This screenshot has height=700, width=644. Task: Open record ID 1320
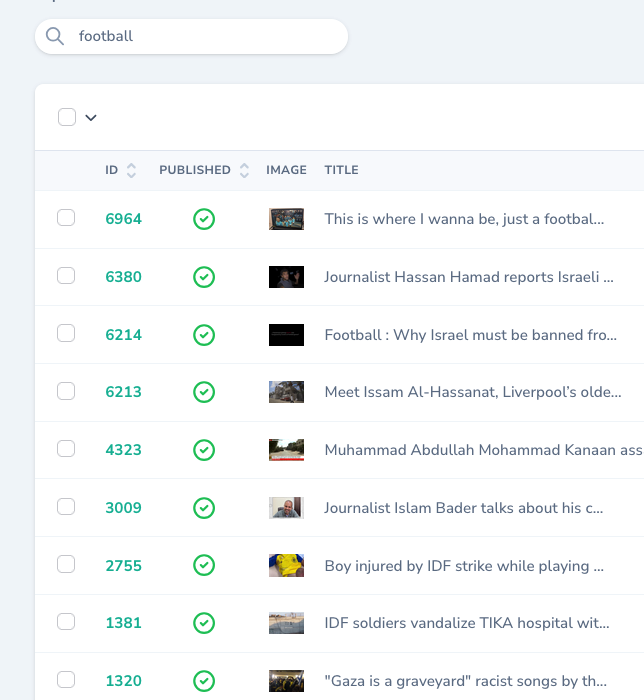click(124, 681)
